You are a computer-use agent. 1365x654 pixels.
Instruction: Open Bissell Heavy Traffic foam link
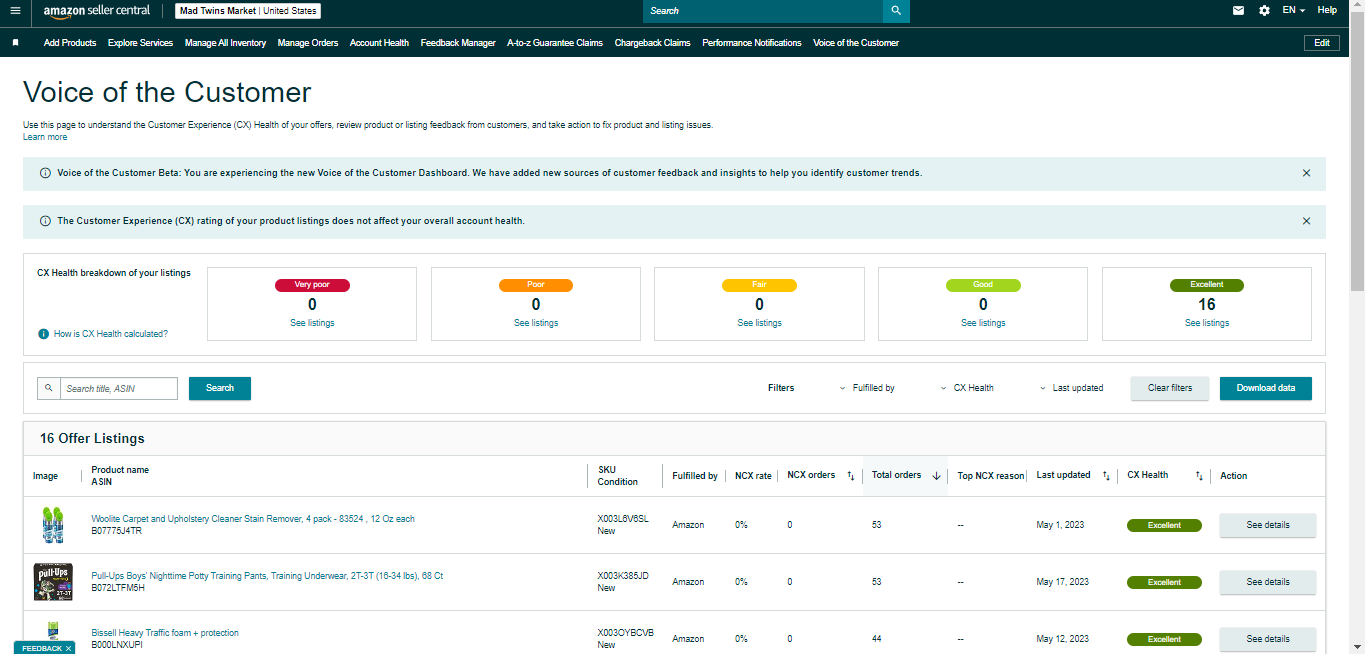click(165, 633)
